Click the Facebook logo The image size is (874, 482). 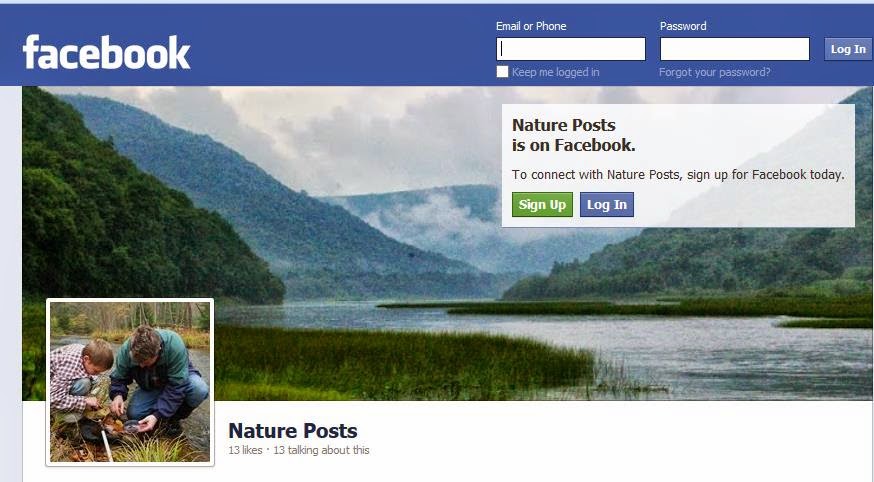pos(106,52)
